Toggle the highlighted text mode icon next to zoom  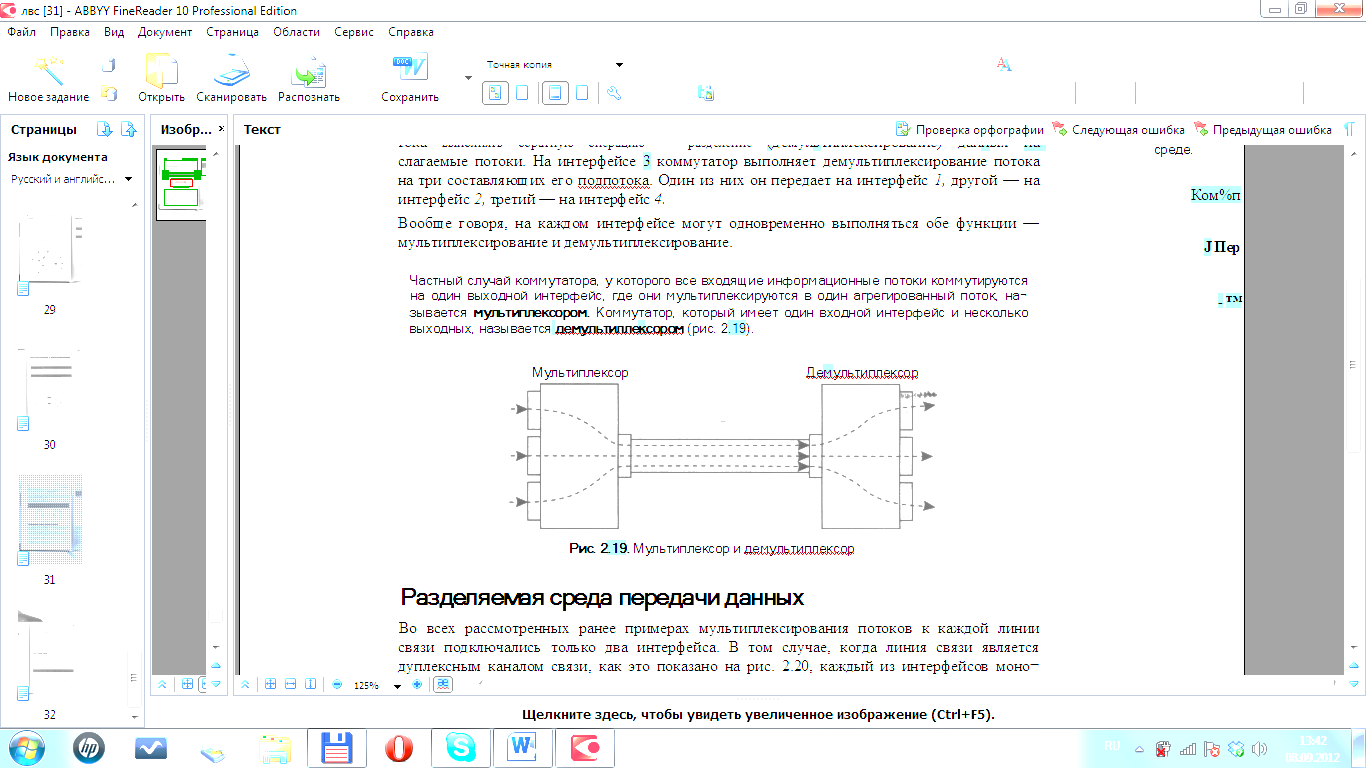tap(442, 685)
